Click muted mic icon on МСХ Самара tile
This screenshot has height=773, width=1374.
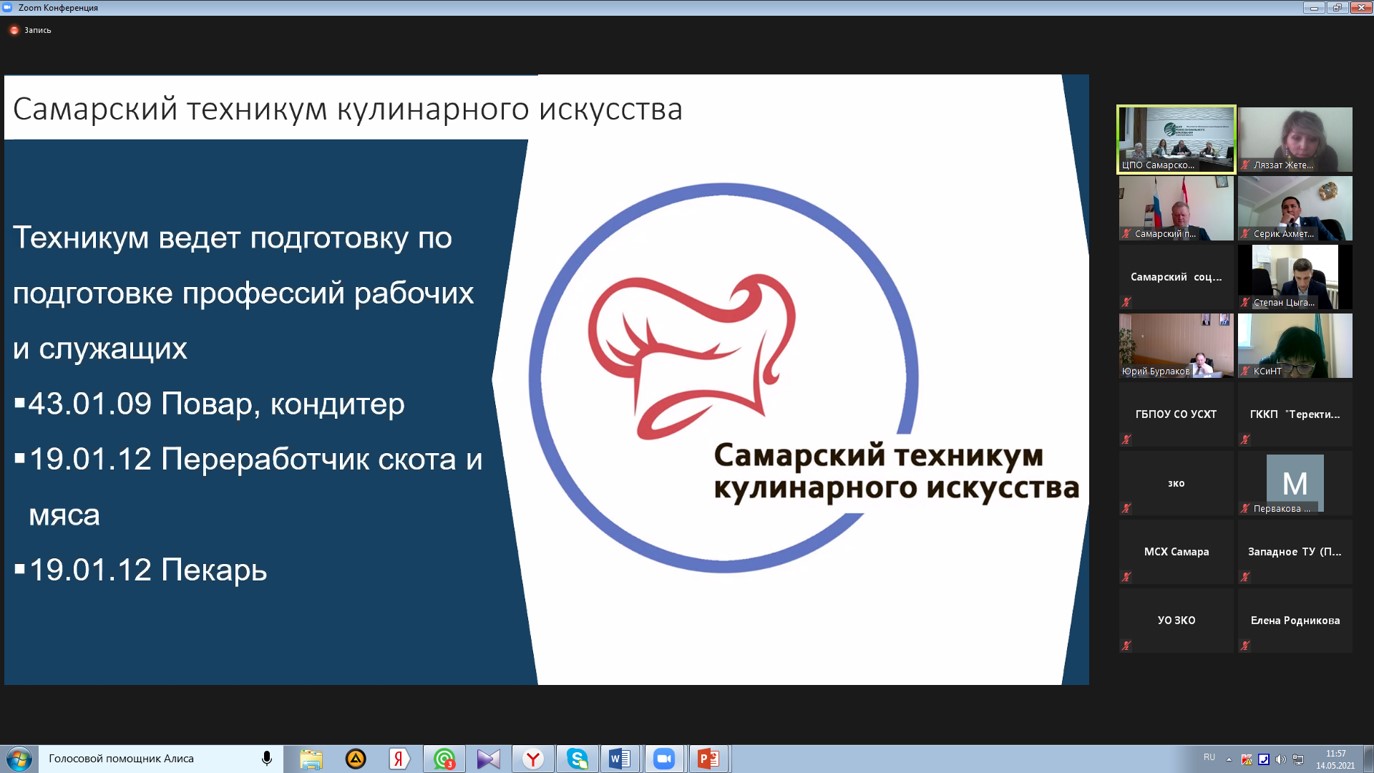[1126, 577]
